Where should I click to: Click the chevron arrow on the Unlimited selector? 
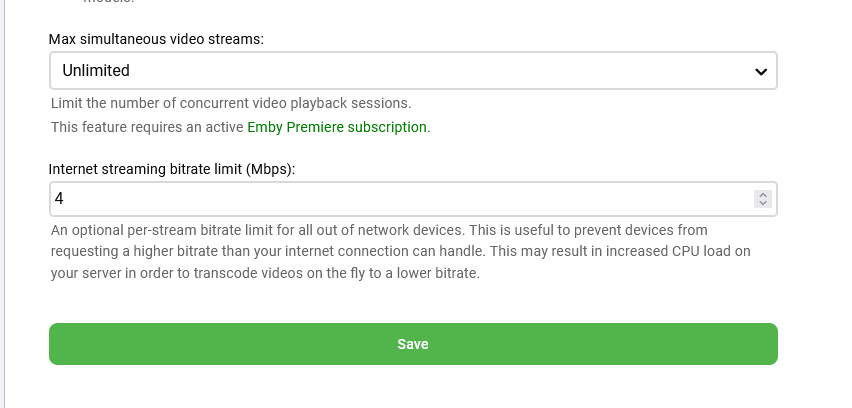pos(761,72)
